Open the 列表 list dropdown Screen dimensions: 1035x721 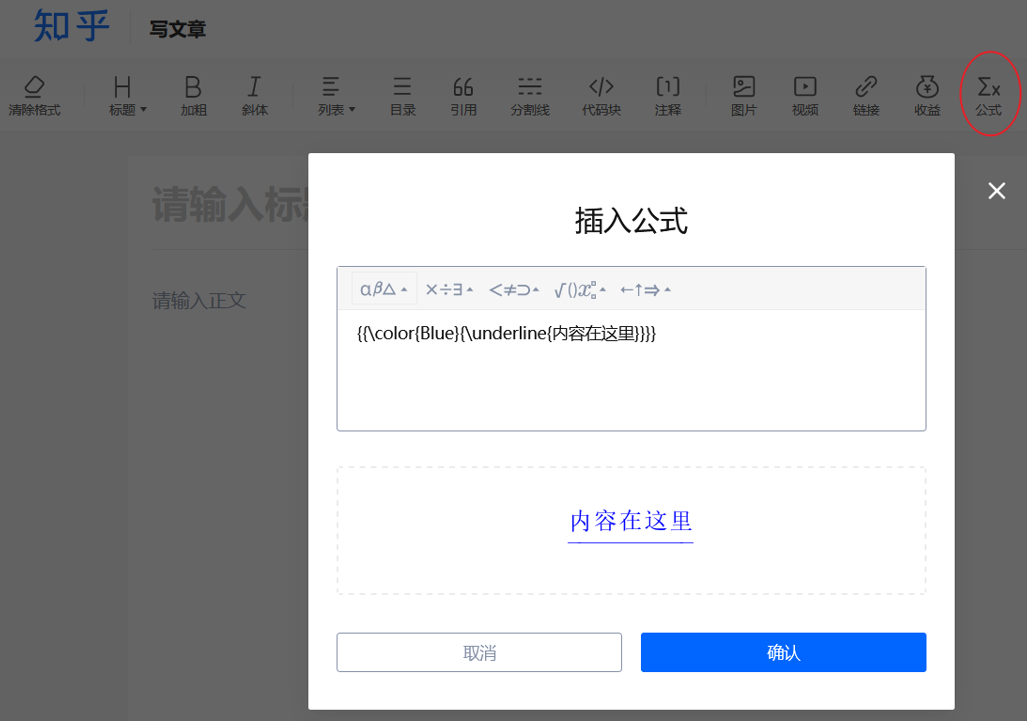coord(336,96)
